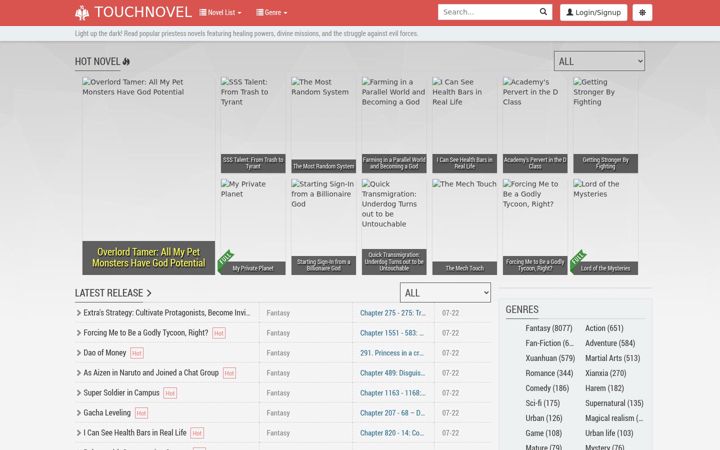This screenshot has height=450, width=720.
Task: Click Hot badge next to Super Soldier in Campus
Action: [170, 393]
